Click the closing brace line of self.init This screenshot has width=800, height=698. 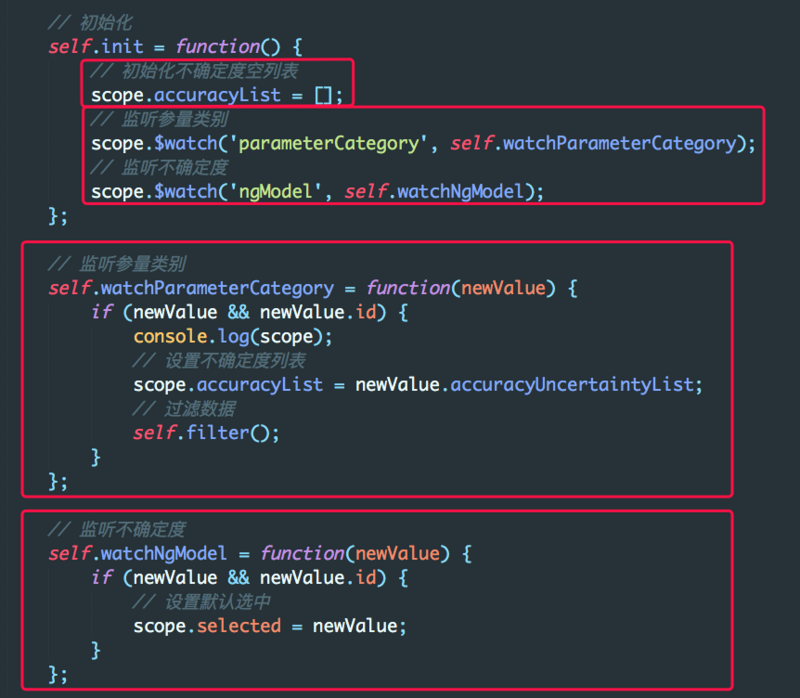[58, 216]
